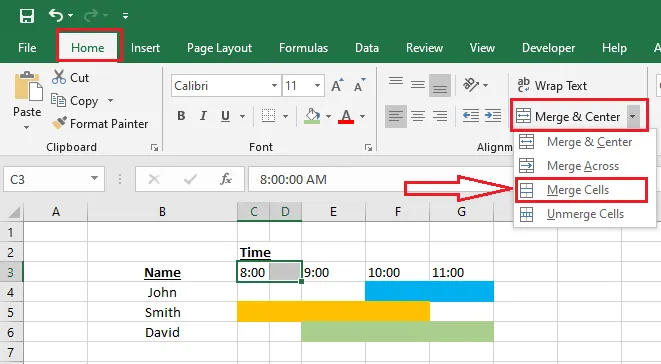This screenshot has height=364, width=661.
Task: Open the View tab
Action: click(x=482, y=48)
